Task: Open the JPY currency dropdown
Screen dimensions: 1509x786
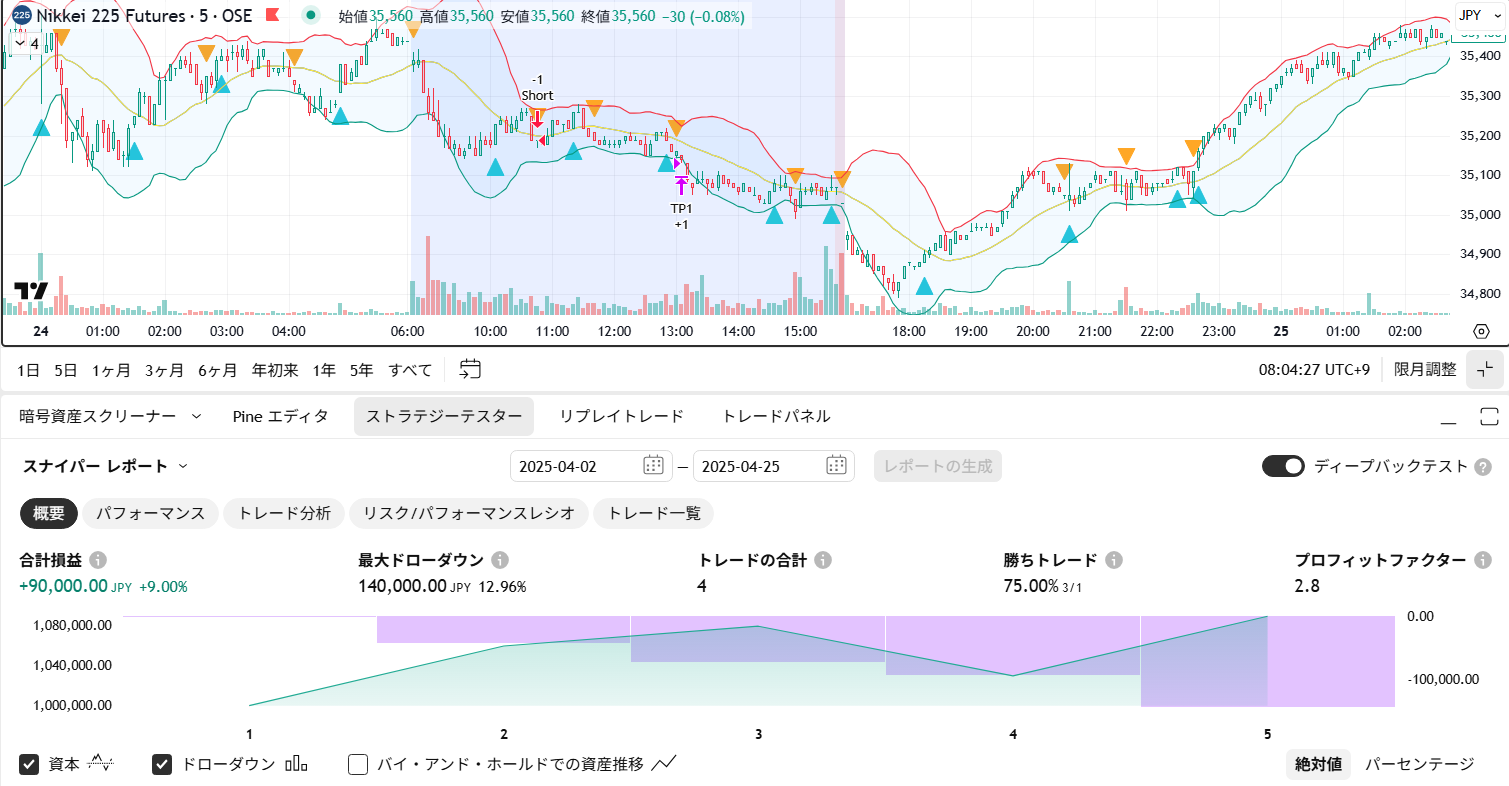Action: (x=1479, y=15)
